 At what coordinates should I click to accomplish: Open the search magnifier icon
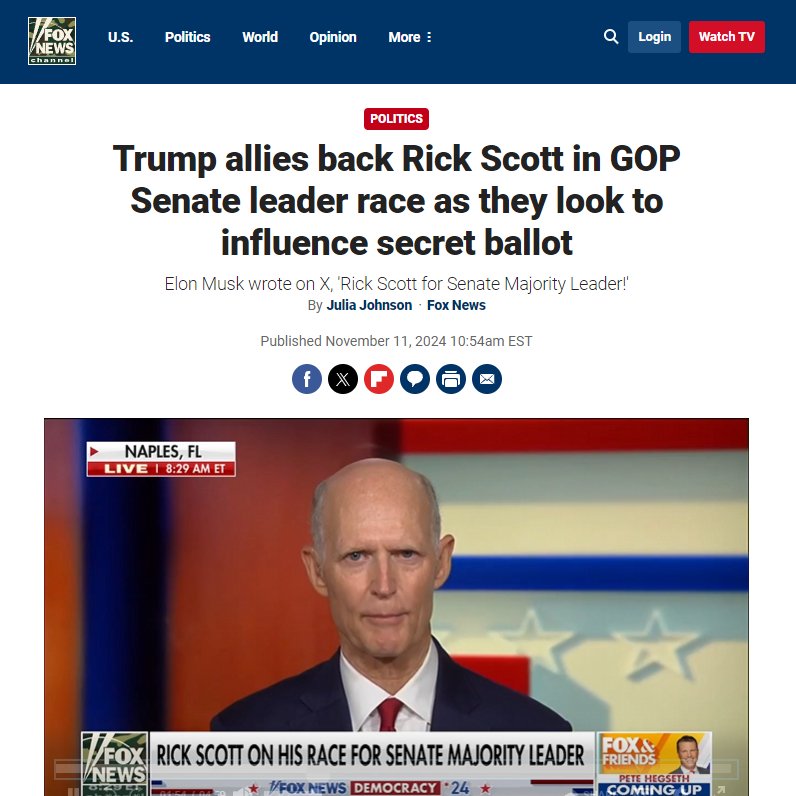coord(611,37)
